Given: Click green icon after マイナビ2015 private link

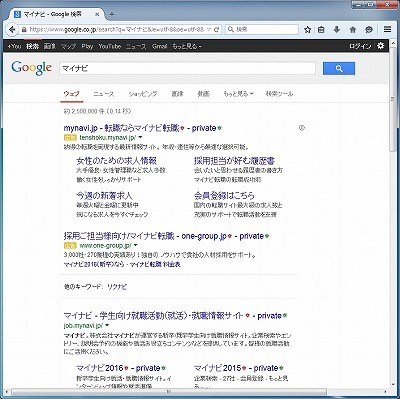Looking at the screenshot, I should click(x=282, y=368).
